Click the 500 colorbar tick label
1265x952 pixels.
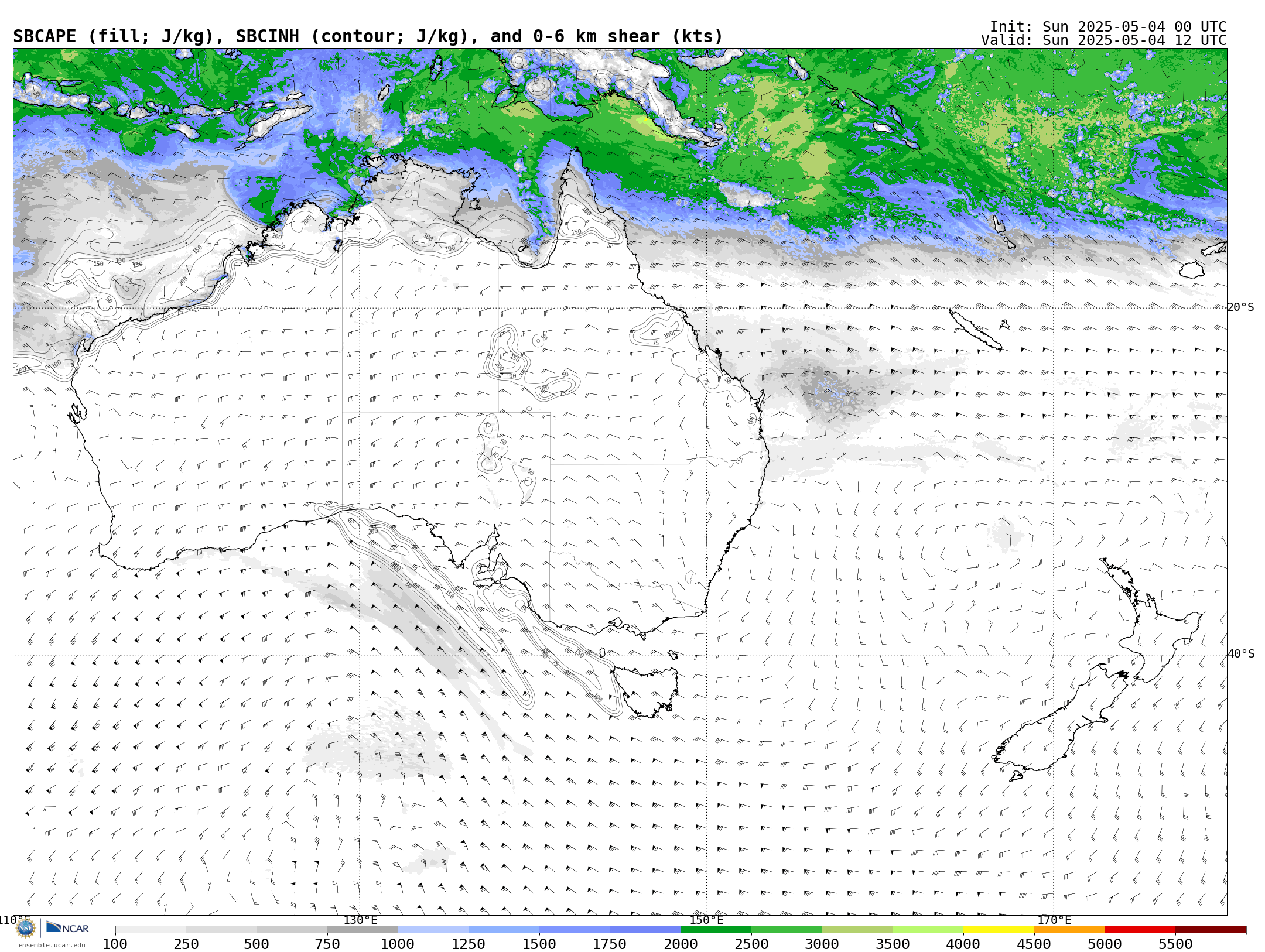pos(257,944)
